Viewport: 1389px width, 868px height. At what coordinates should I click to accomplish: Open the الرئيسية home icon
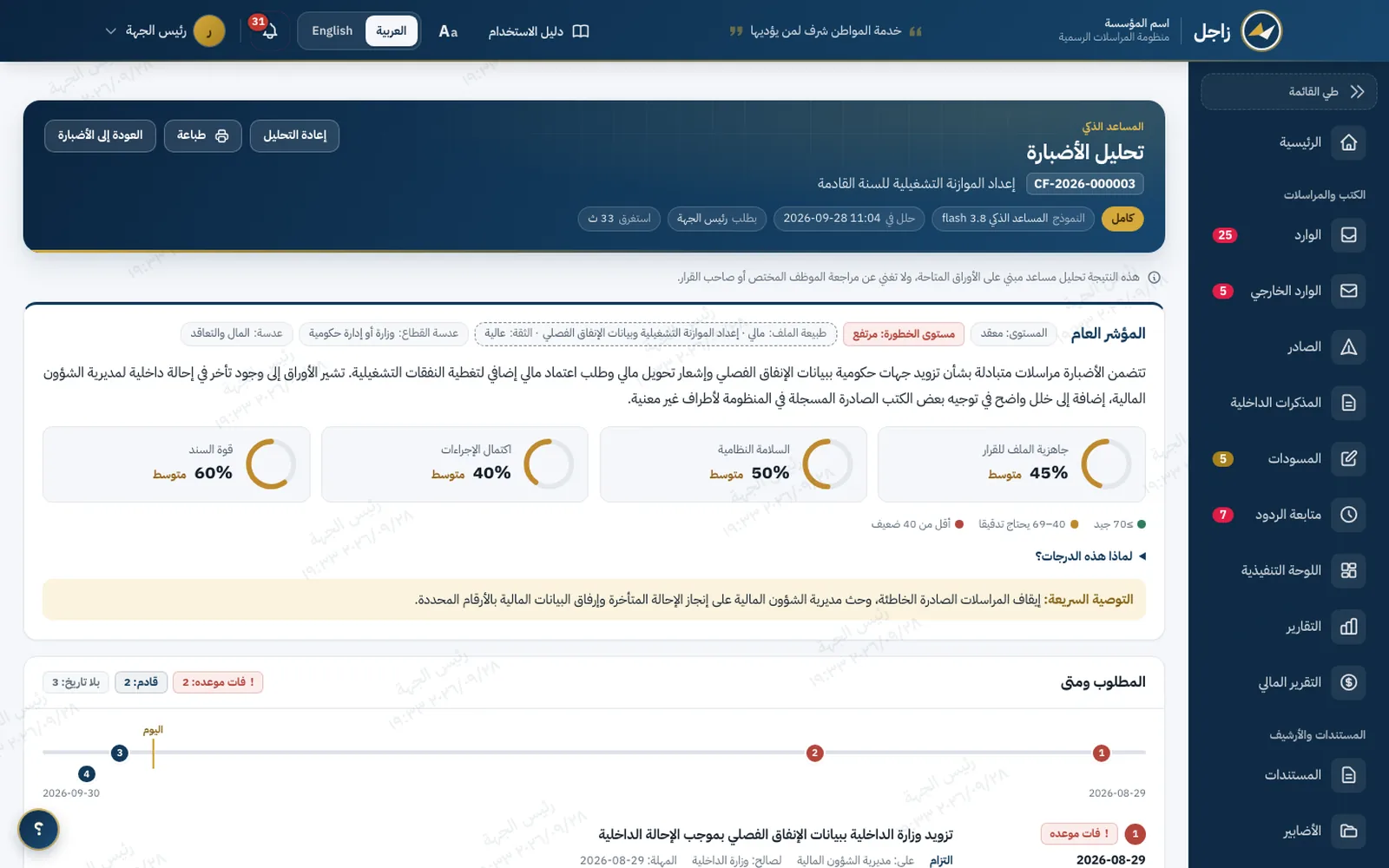coord(1348,142)
